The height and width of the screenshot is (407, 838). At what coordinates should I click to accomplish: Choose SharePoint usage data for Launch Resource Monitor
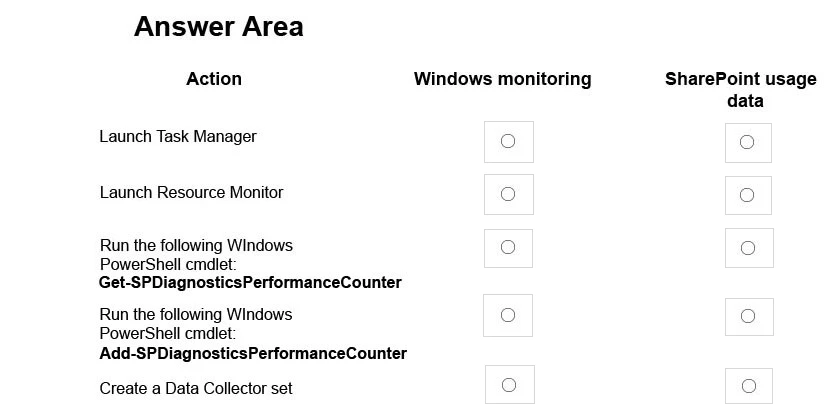click(x=747, y=195)
